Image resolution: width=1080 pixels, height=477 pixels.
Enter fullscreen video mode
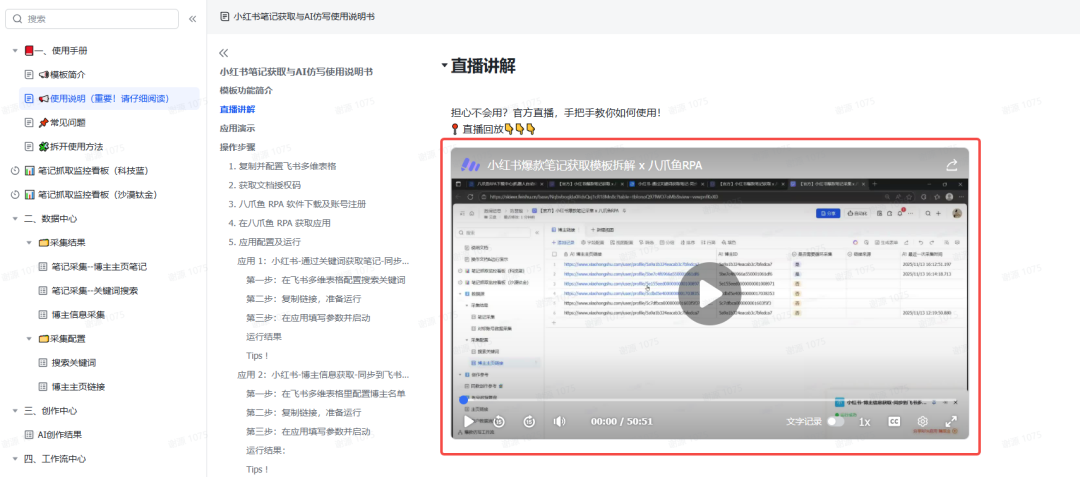[951, 421]
